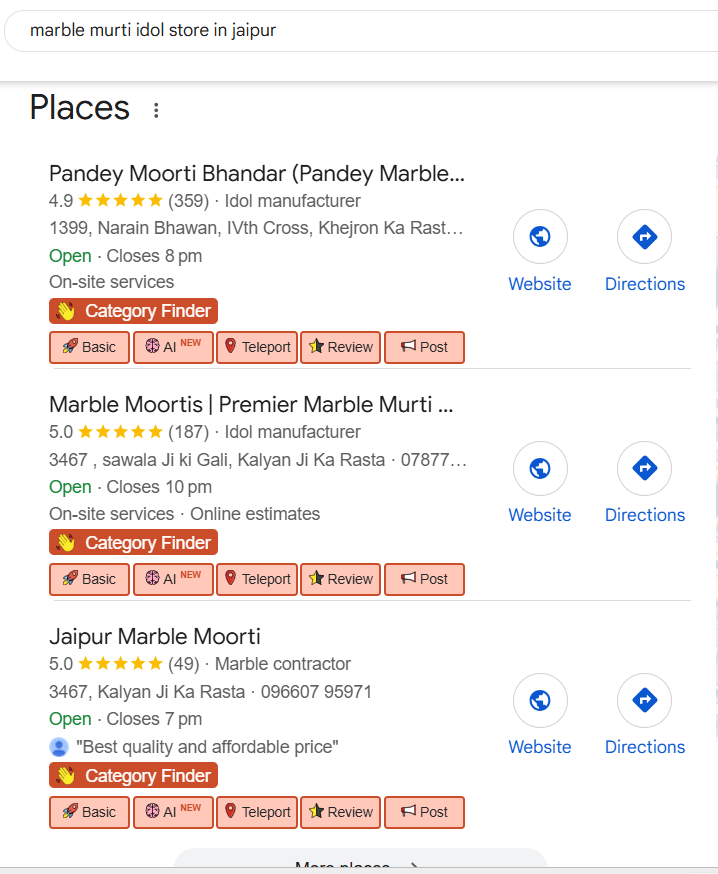Open Jaipur Marble Moorti listing title
The height and width of the screenshot is (874, 718).
[155, 636]
